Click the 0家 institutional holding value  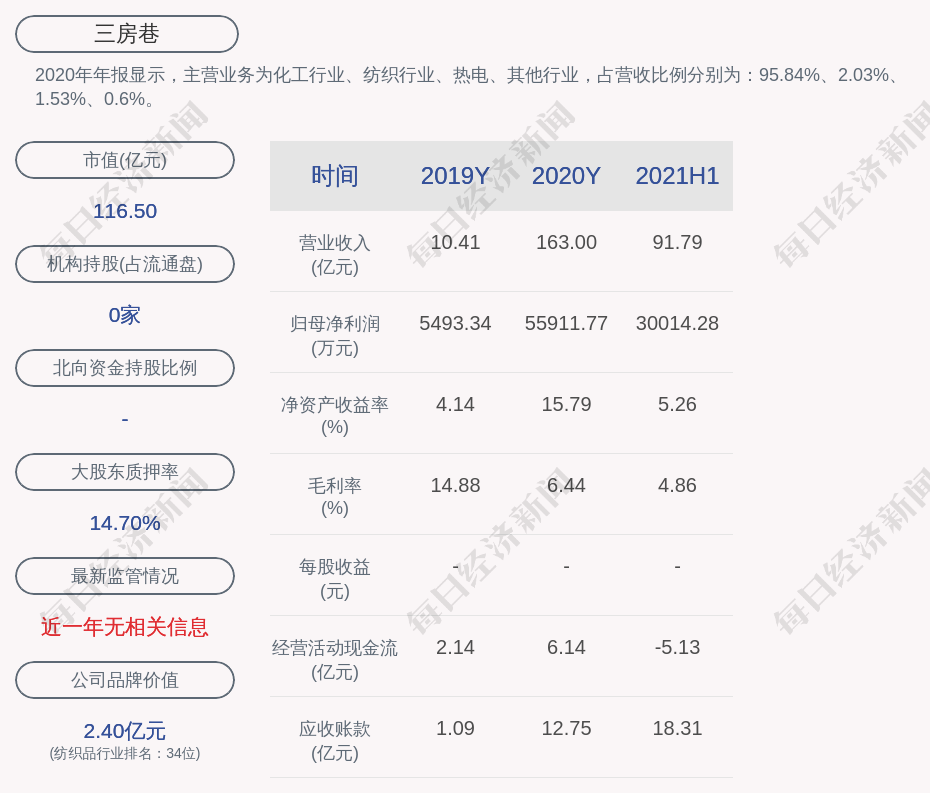125,315
